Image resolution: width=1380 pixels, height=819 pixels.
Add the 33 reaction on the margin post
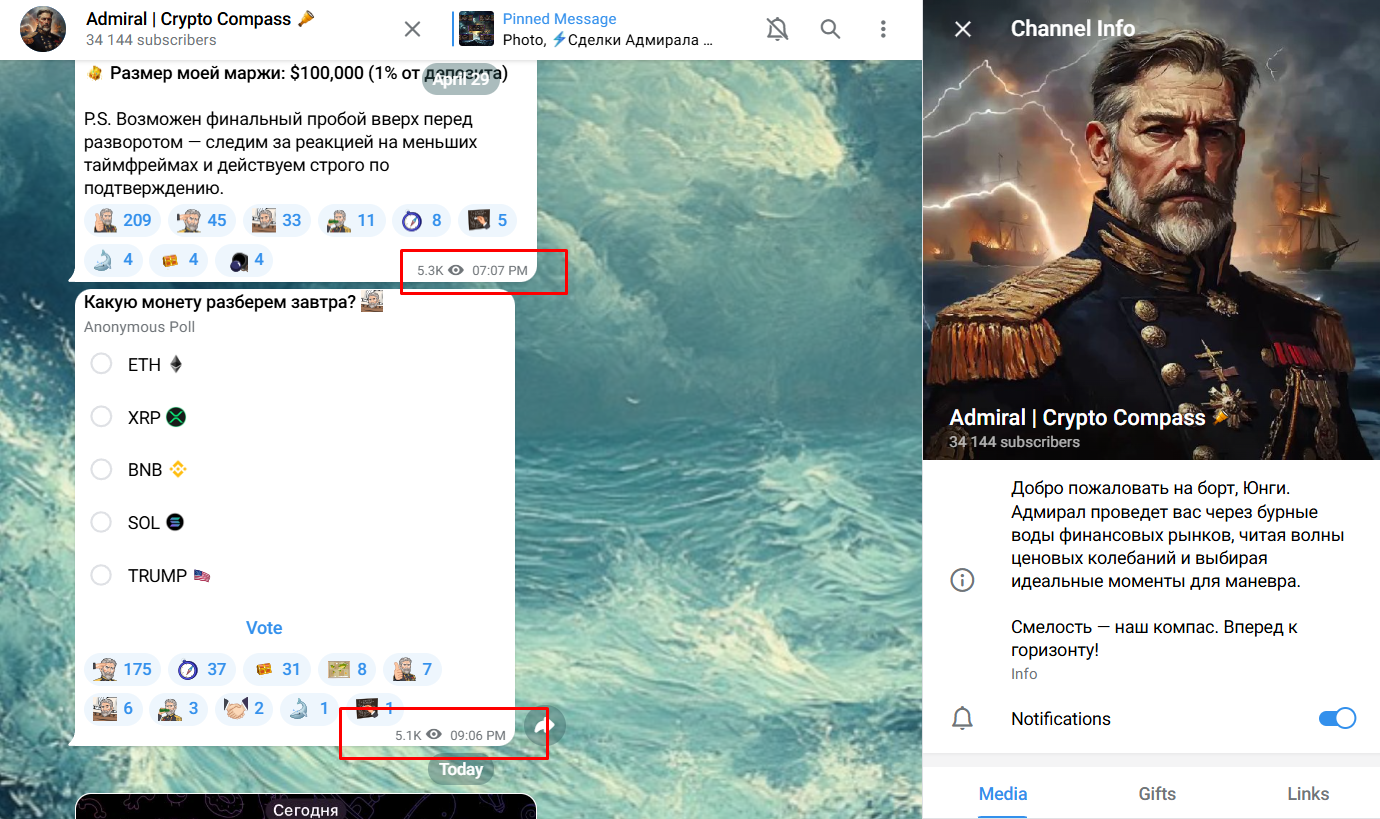[277, 220]
